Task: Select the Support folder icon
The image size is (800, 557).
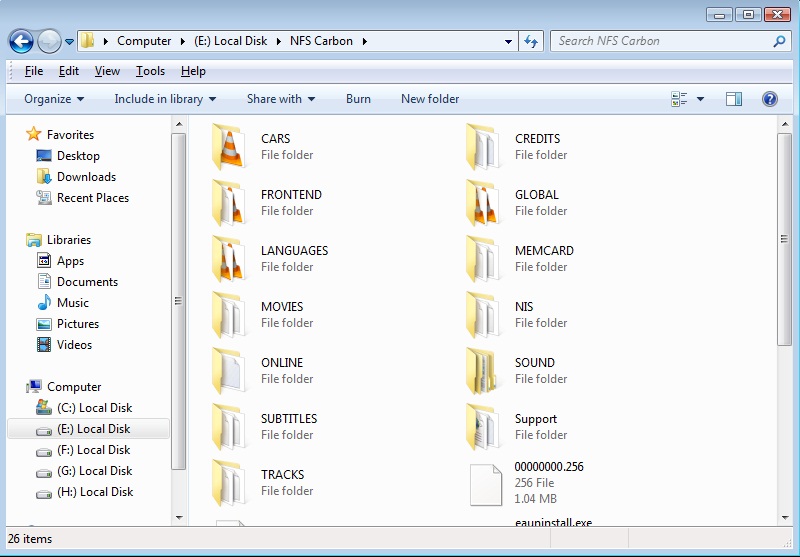Action: point(483,427)
